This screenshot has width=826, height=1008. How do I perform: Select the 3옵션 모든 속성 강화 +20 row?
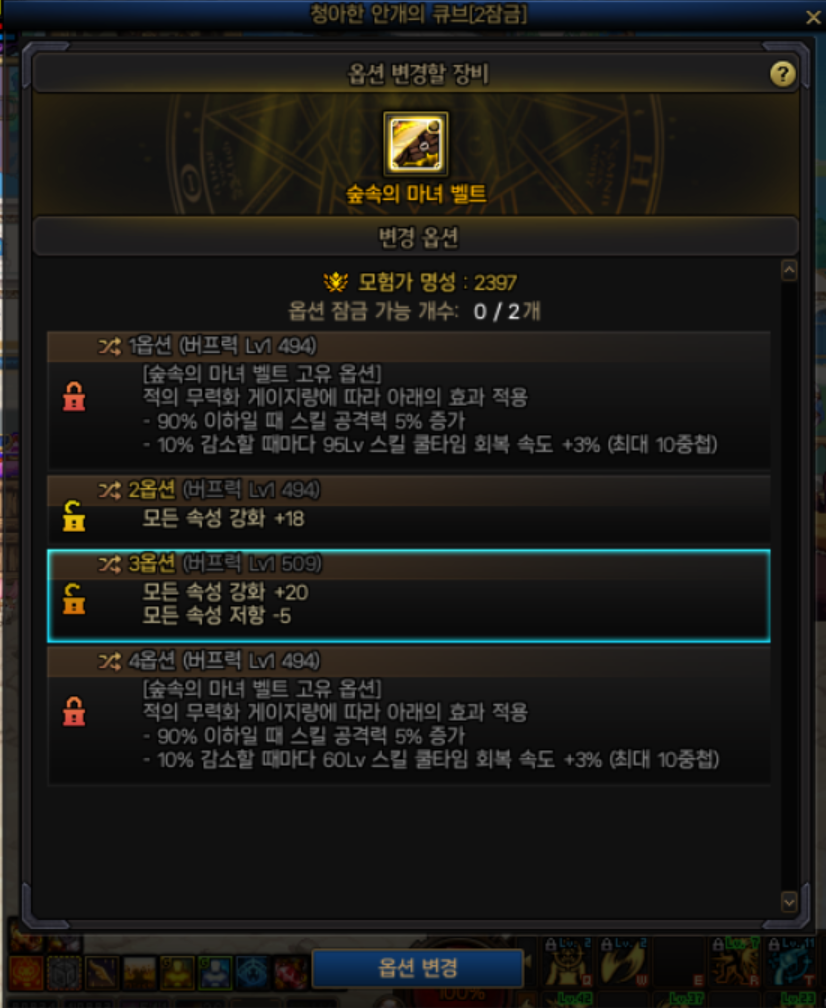409,596
